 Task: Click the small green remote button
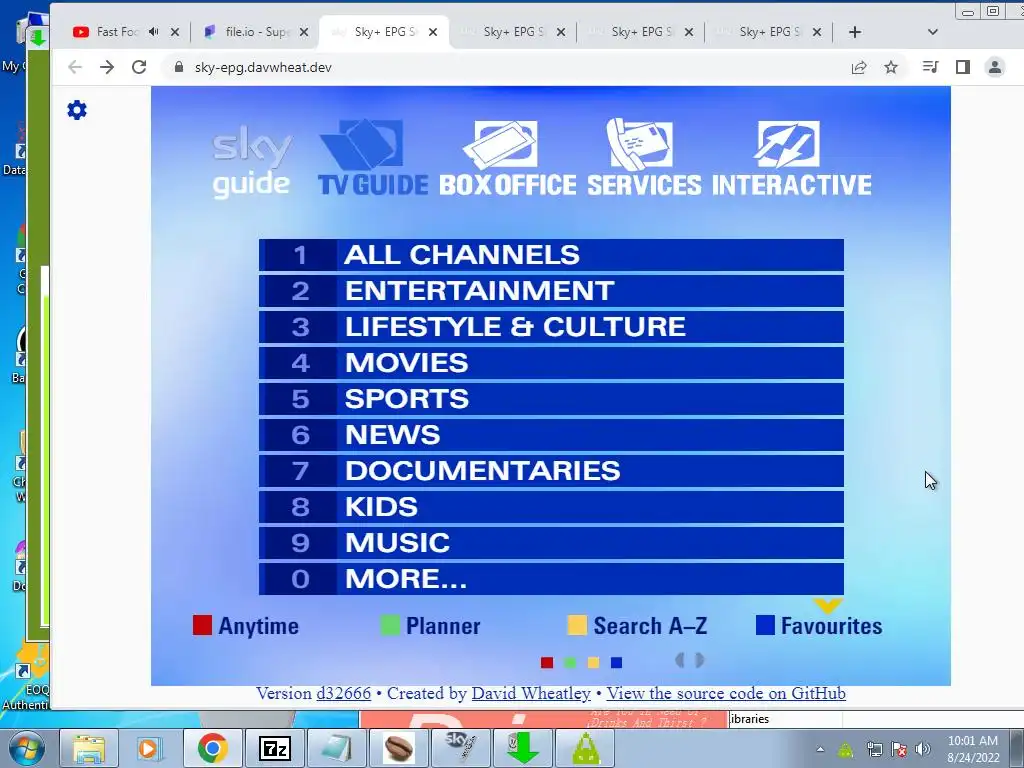click(570, 663)
